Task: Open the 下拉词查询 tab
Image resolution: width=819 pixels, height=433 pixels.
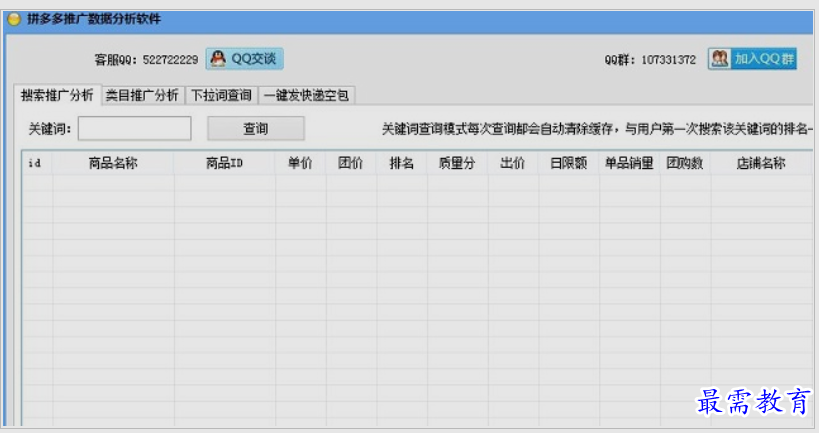Action: click(x=221, y=95)
